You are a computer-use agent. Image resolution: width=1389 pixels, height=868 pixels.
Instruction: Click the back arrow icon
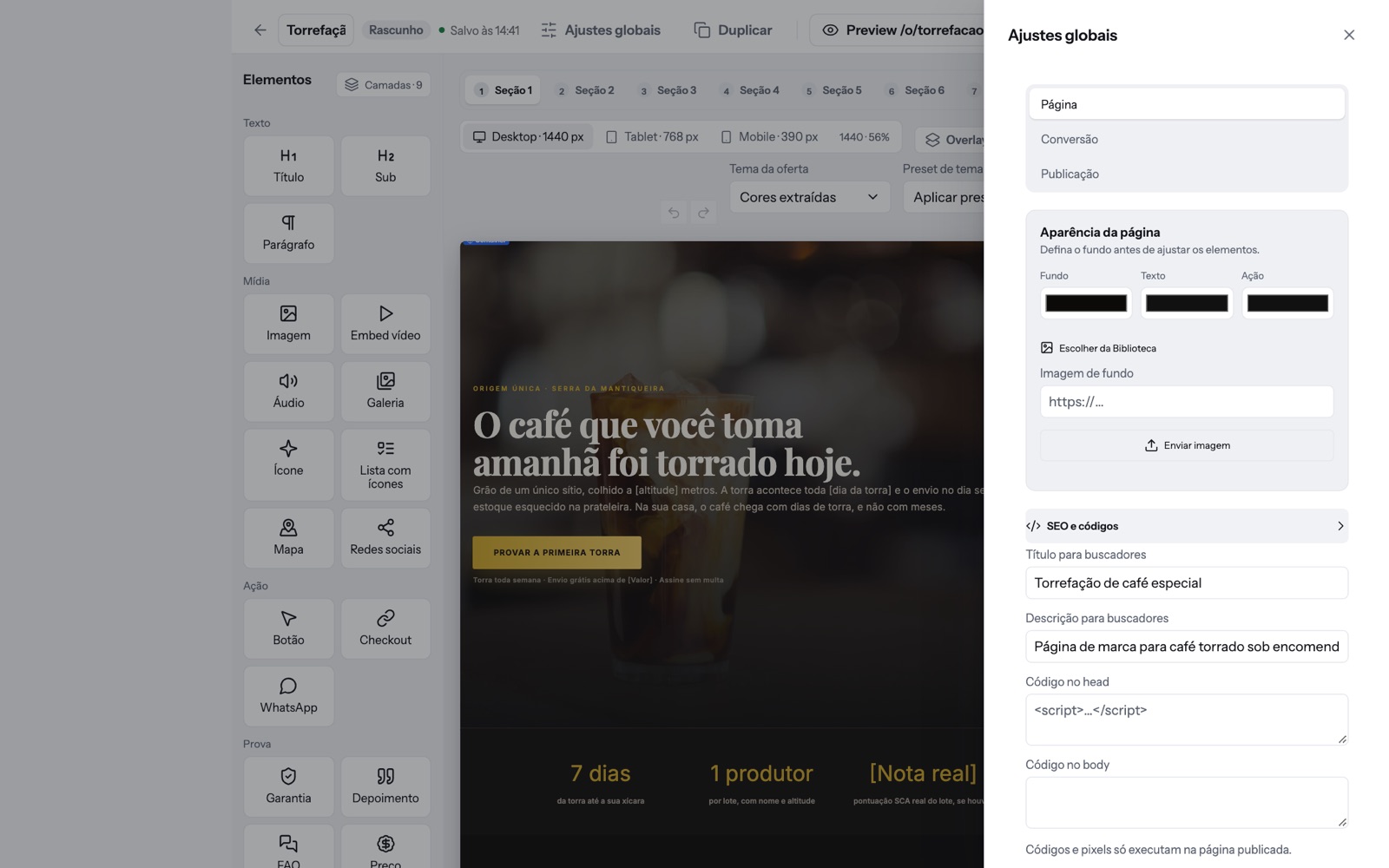coord(260,30)
